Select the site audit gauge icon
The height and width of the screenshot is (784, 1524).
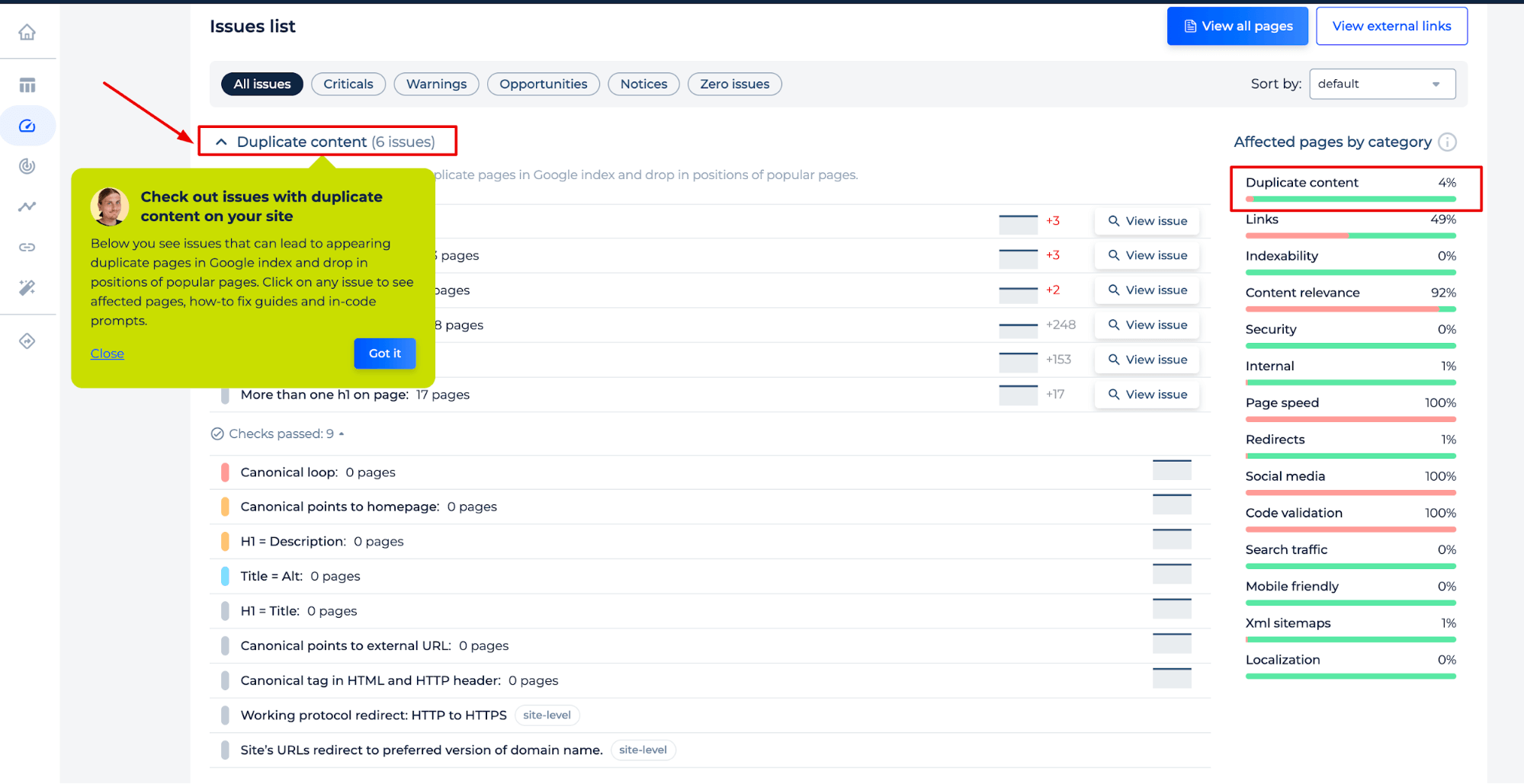click(27, 126)
